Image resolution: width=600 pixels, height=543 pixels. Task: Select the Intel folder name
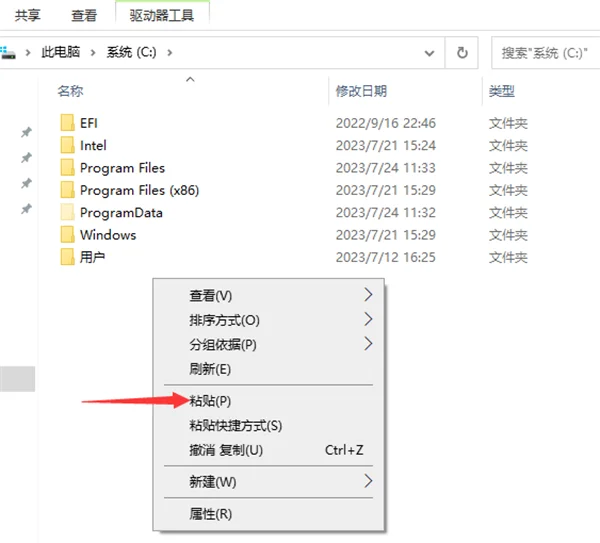pyautogui.click(x=93, y=145)
